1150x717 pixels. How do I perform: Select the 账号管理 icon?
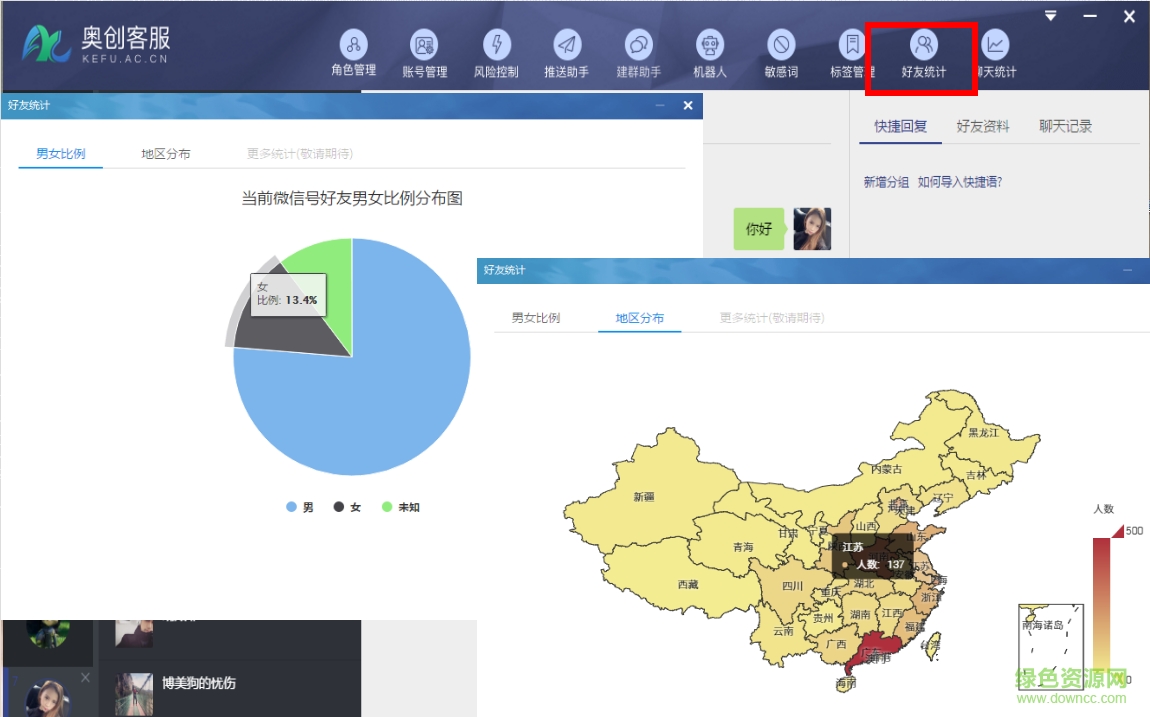[x=424, y=50]
